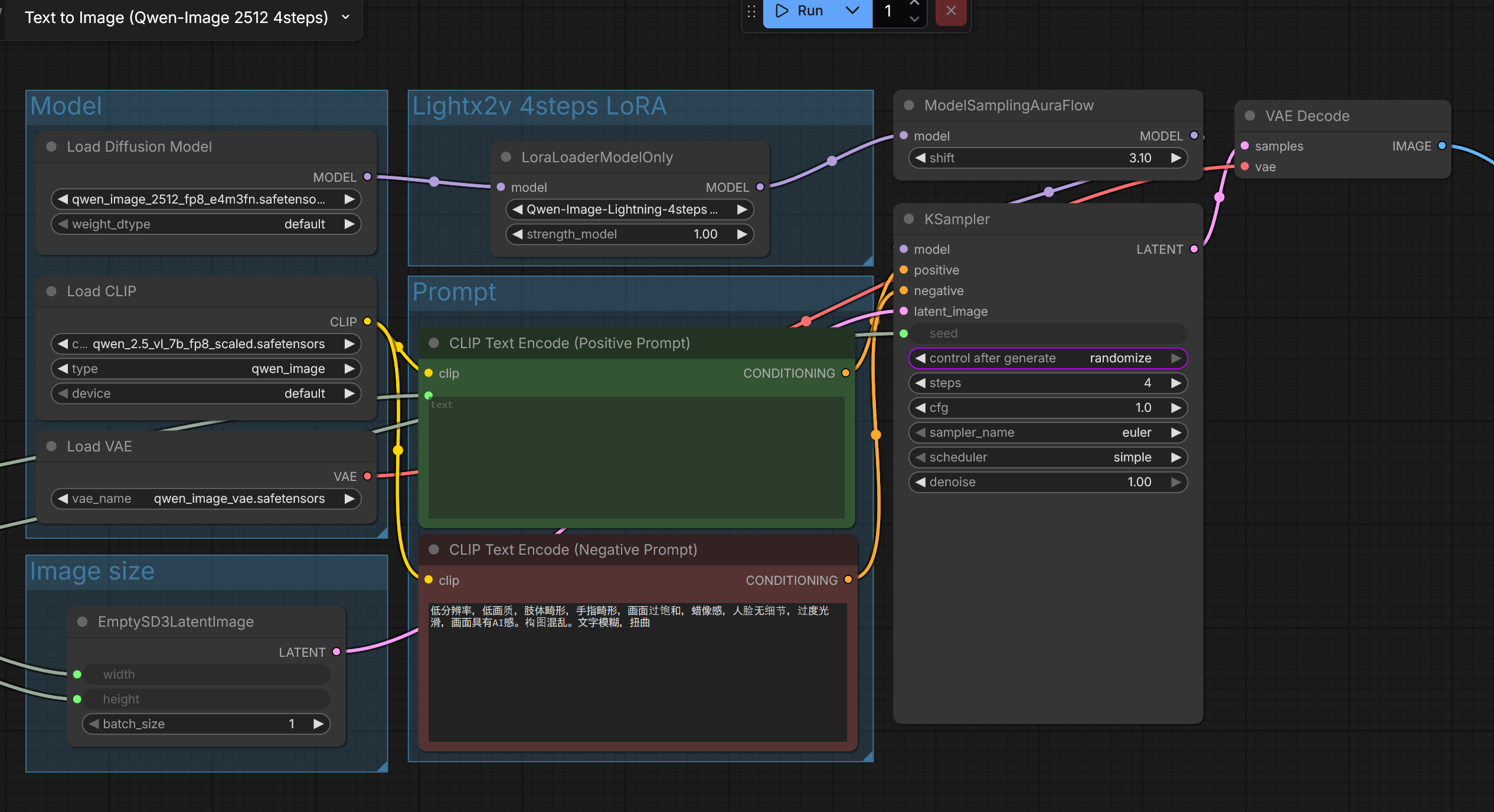The image size is (1494, 812).
Task: Increase the batch count with the up arrow
Action: pos(914,4)
